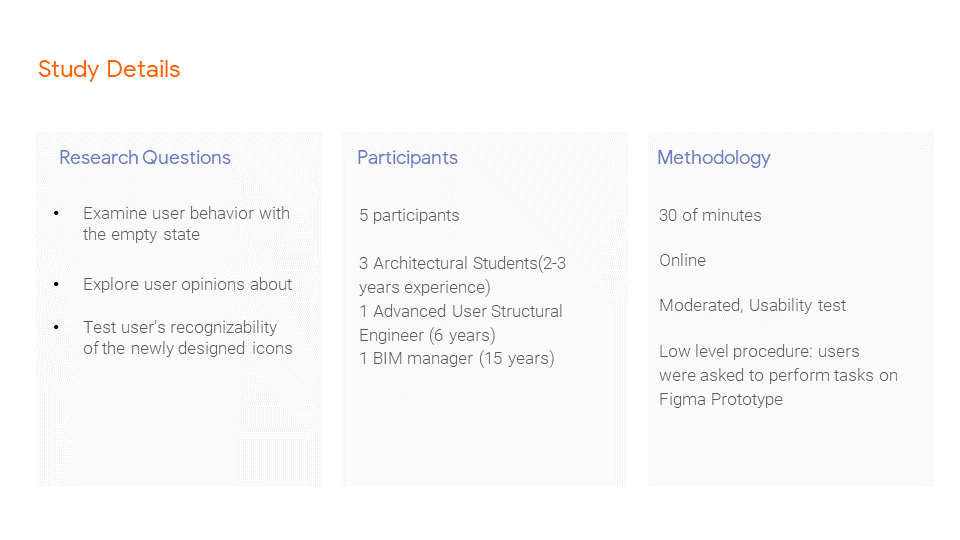Click the 'Low level procedure: users' line

click(759, 351)
